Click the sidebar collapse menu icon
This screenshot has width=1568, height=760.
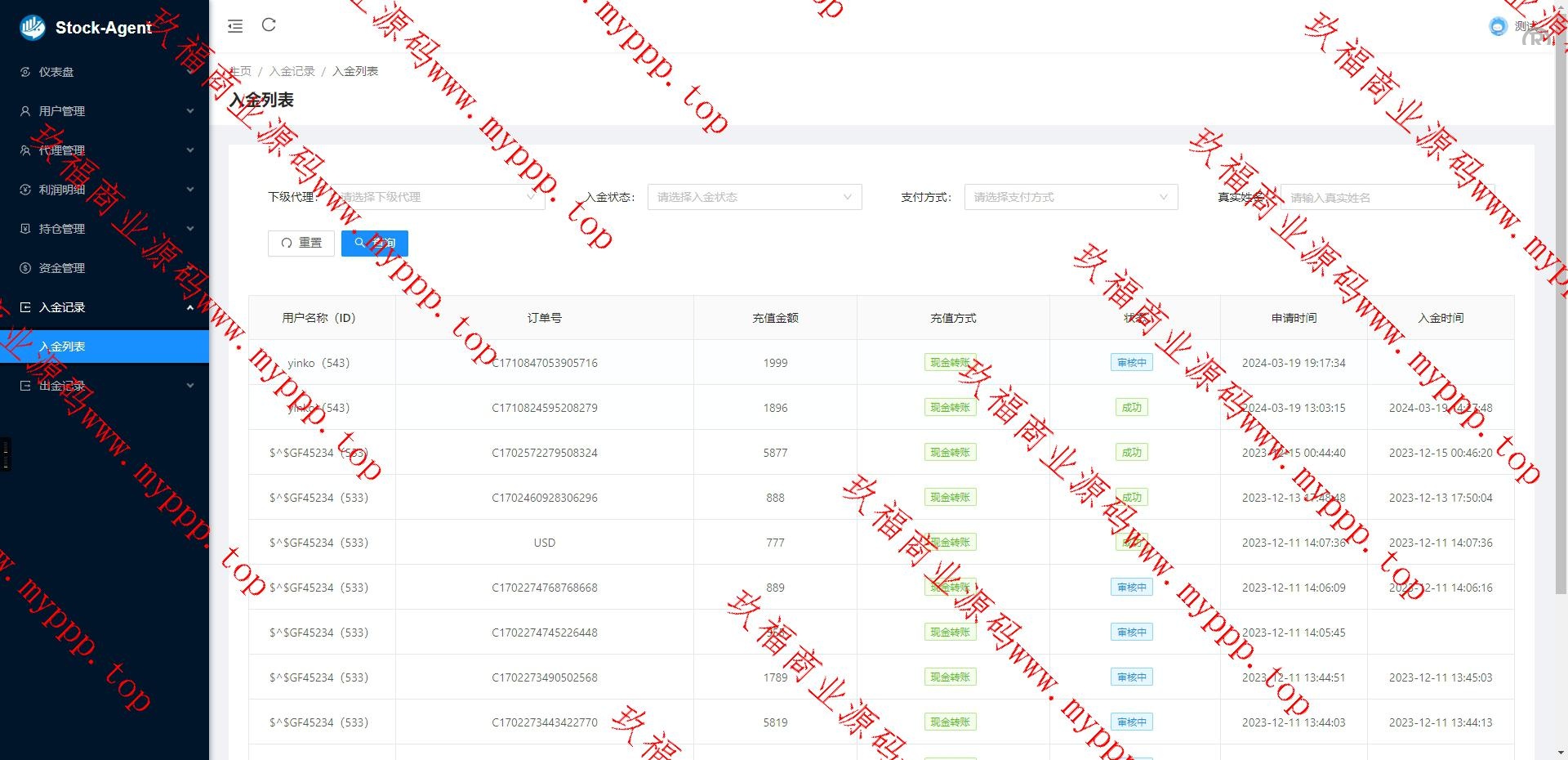tap(235, 26)
